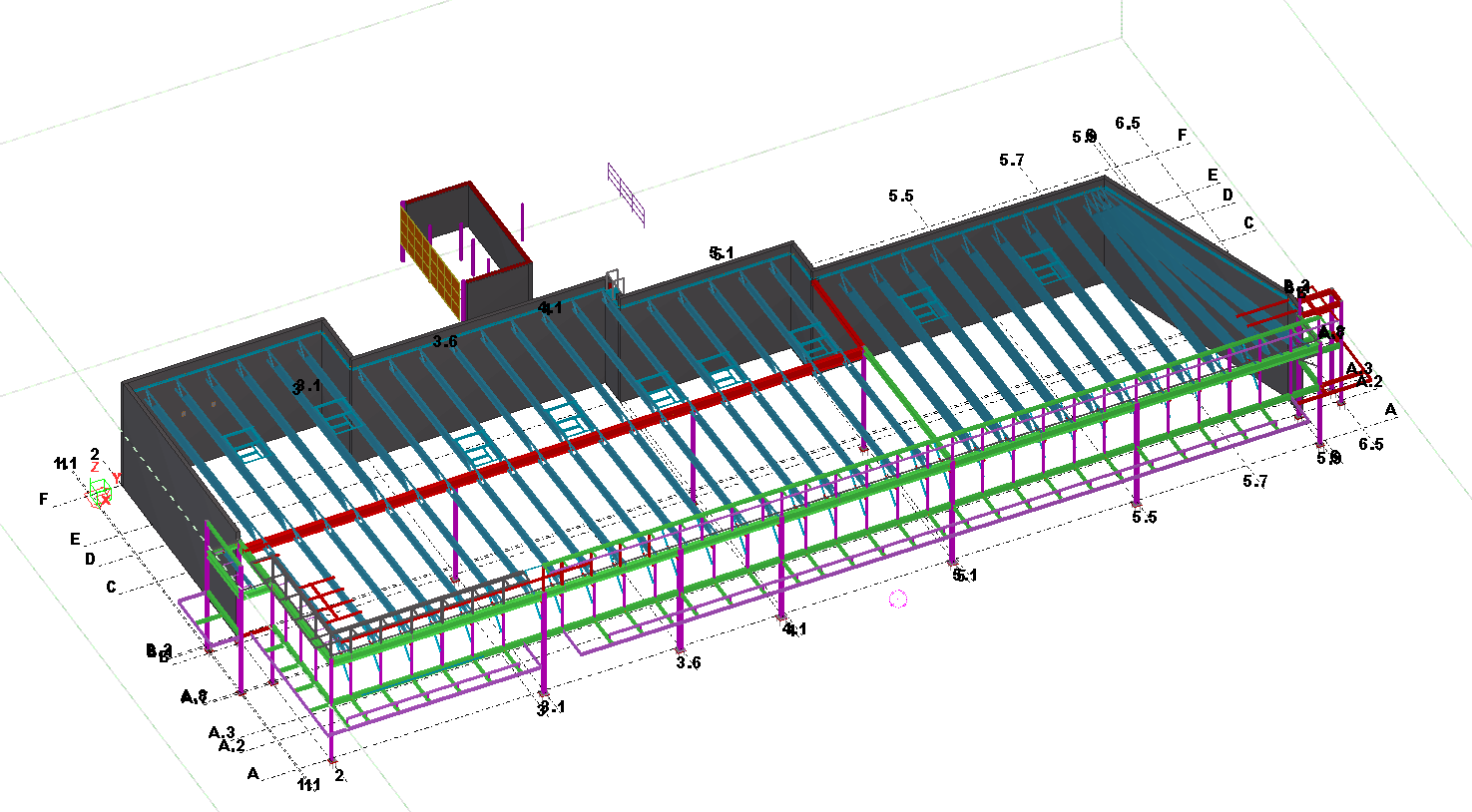This screenshot has width=1472, height=812.
Task: Click grid label F on the left side
Action: 43,499
